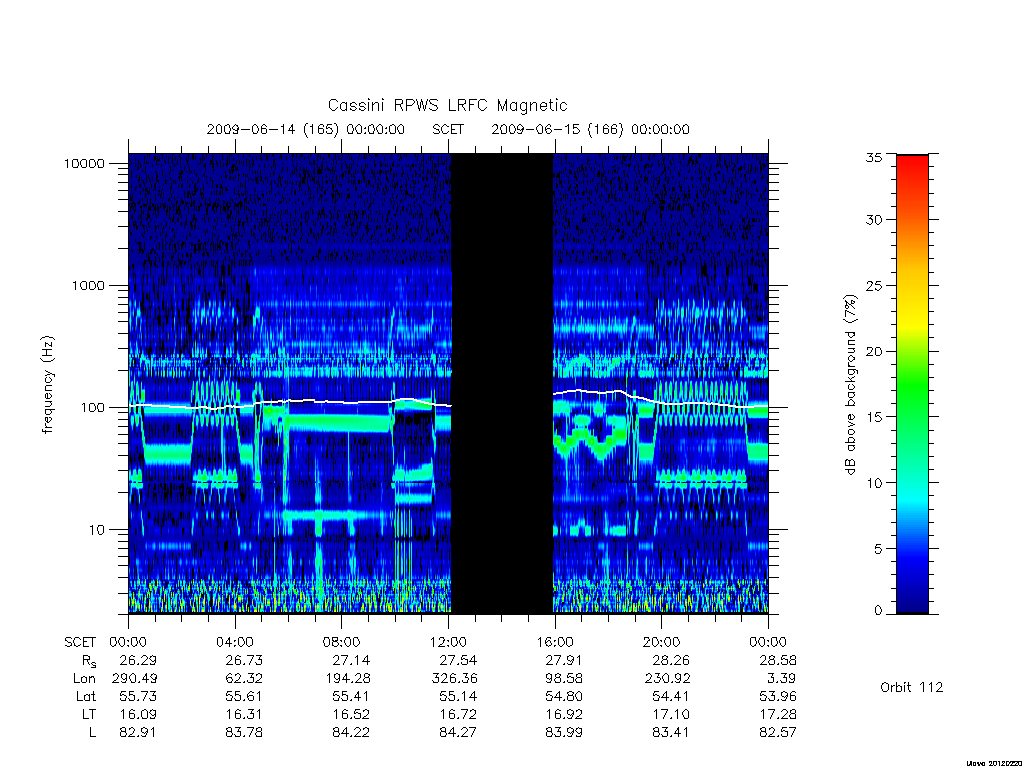
Task: Click the 'Orbit 112' label
Action: pos(912,687)
